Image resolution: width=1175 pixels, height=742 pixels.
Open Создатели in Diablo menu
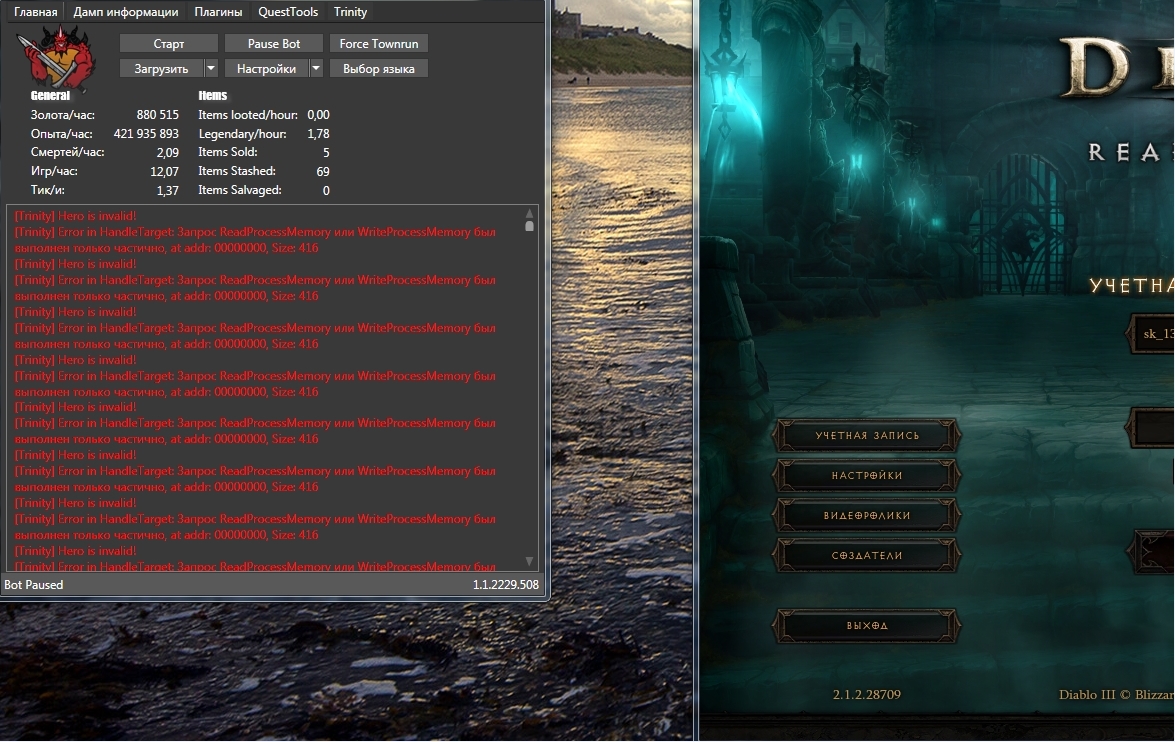point(867,555)
